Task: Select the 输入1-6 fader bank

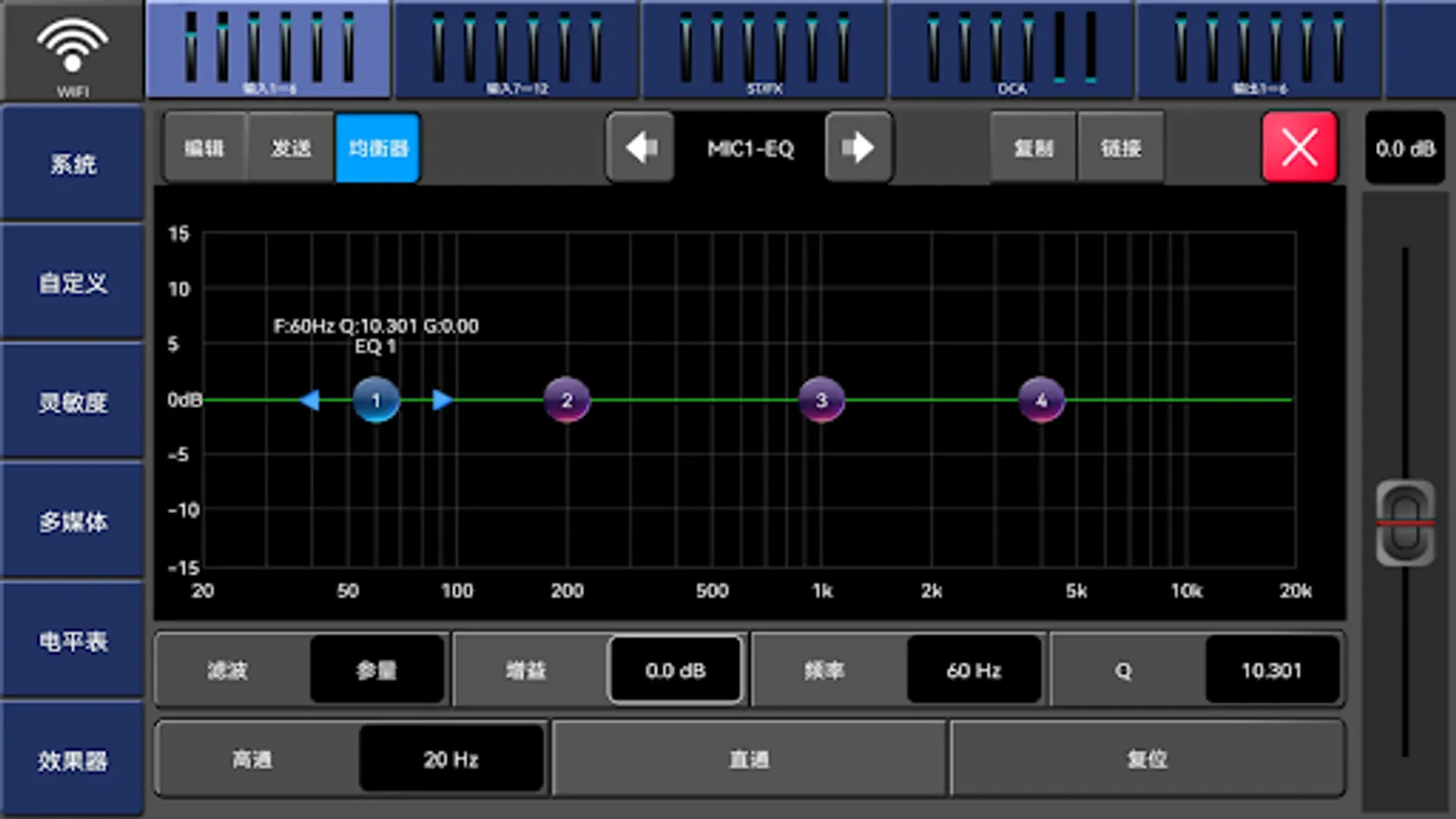Action: click(268, 49)
